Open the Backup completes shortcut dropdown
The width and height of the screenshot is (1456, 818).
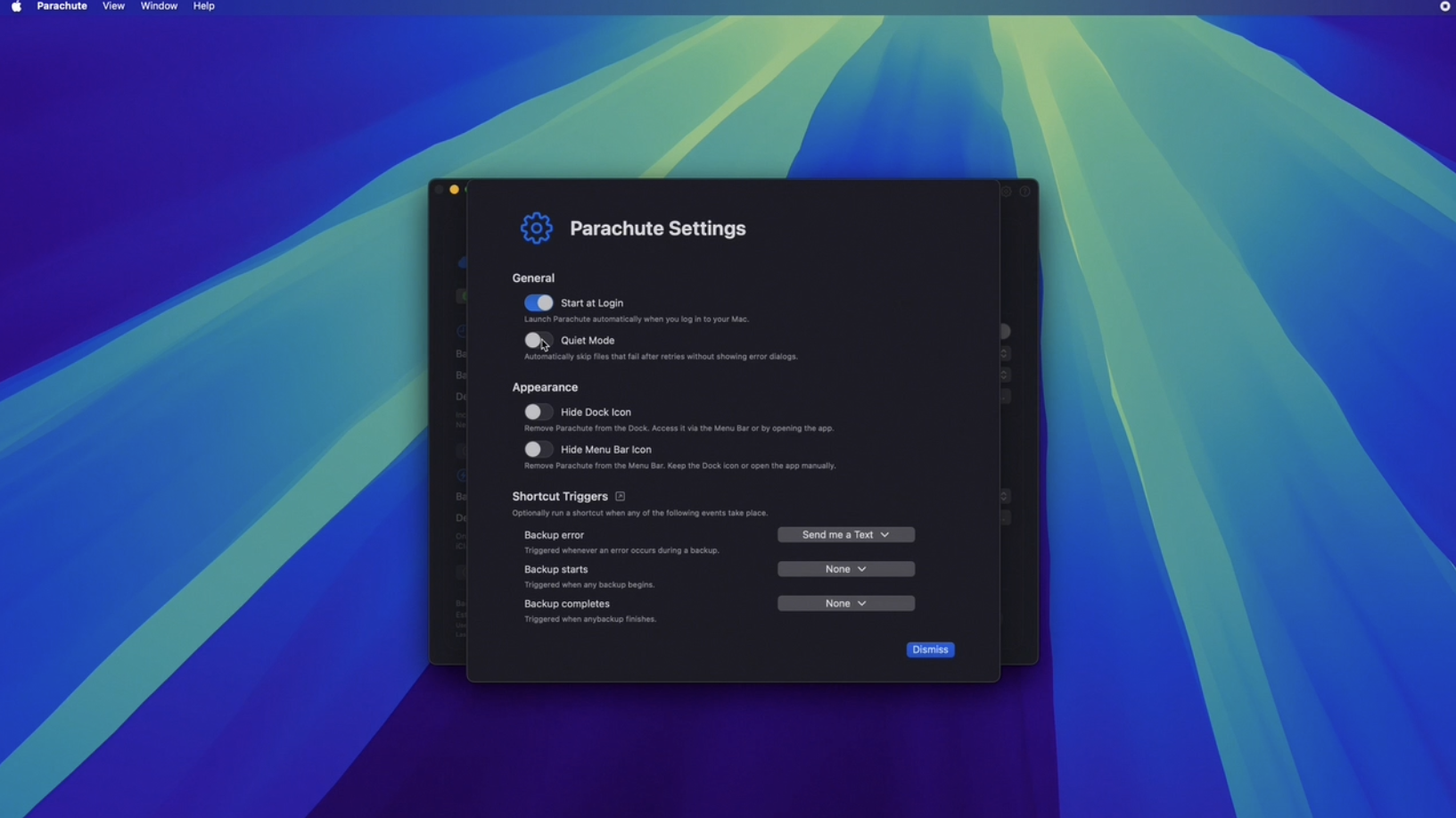(x=845, y=603)
